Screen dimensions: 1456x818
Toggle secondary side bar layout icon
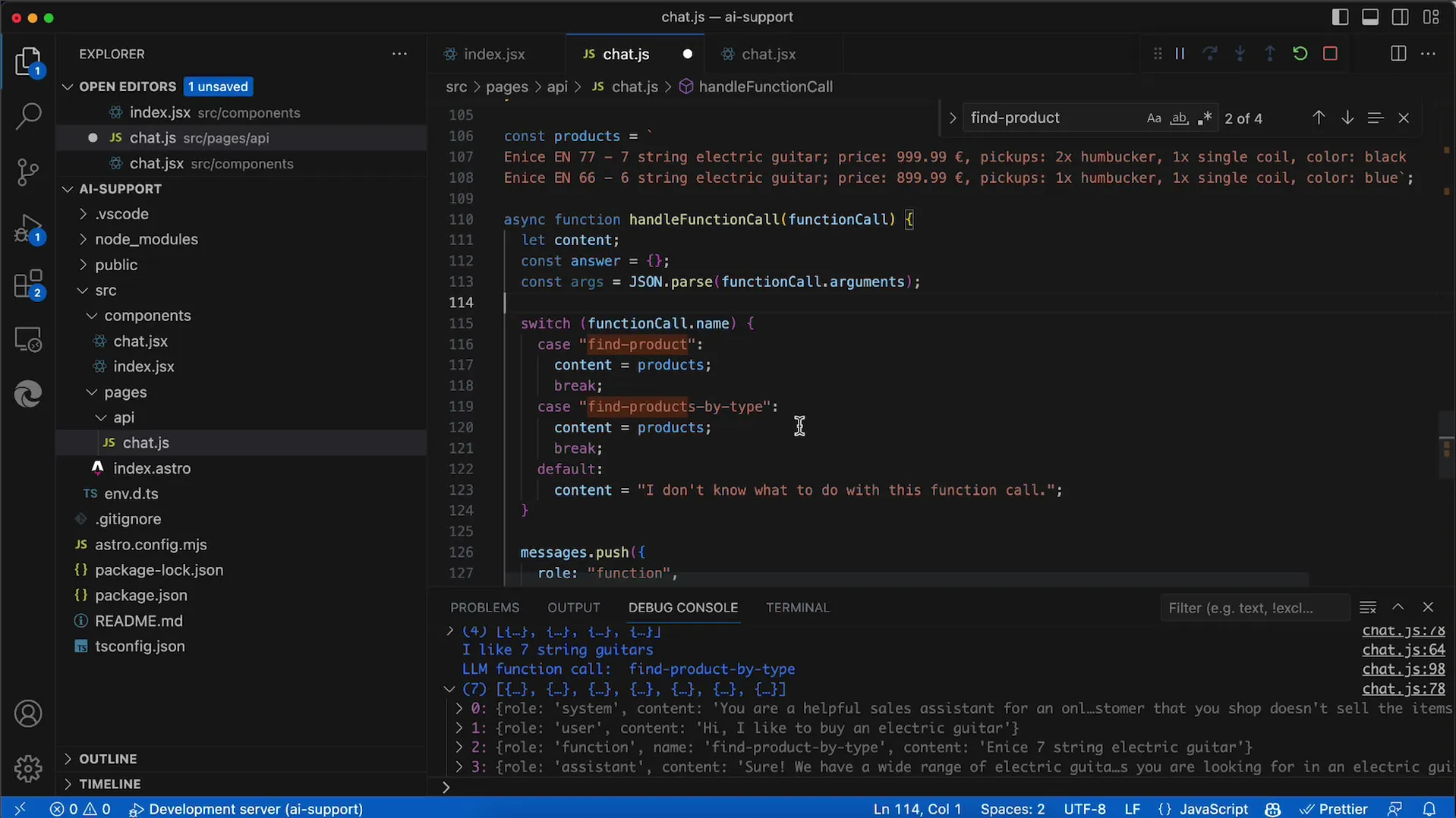point(1401,17)
